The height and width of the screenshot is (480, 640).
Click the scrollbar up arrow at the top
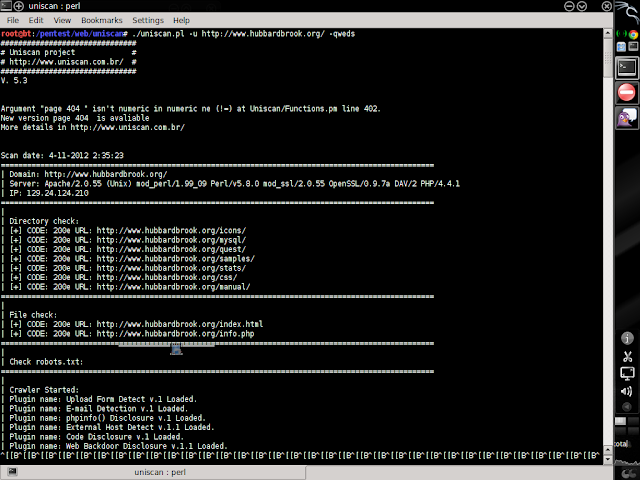[608, 33]
